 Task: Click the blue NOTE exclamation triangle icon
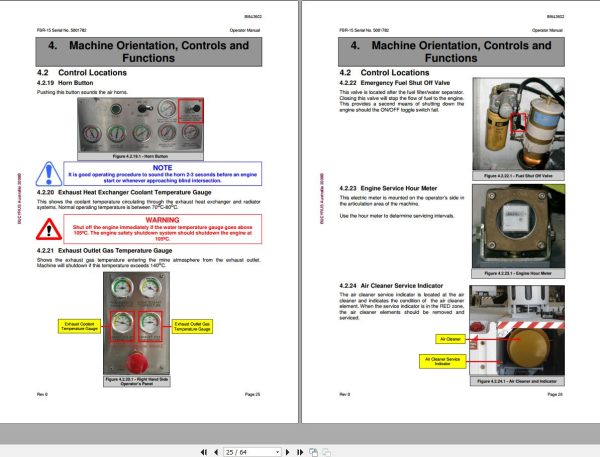coord(49,174)
